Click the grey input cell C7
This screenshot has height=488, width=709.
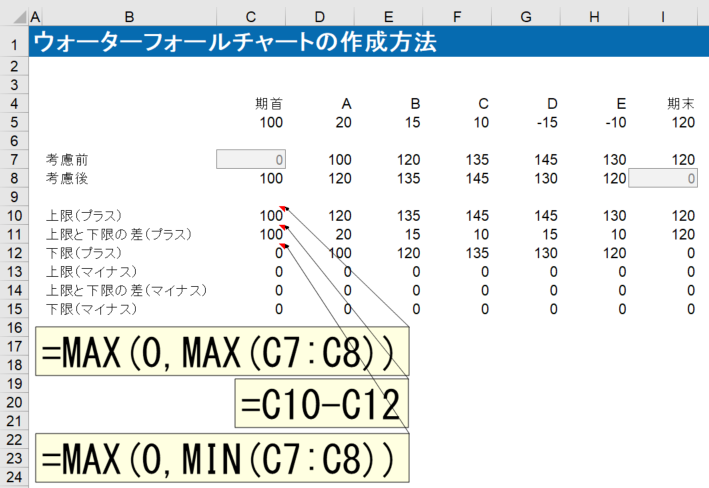tap(251, 159)
